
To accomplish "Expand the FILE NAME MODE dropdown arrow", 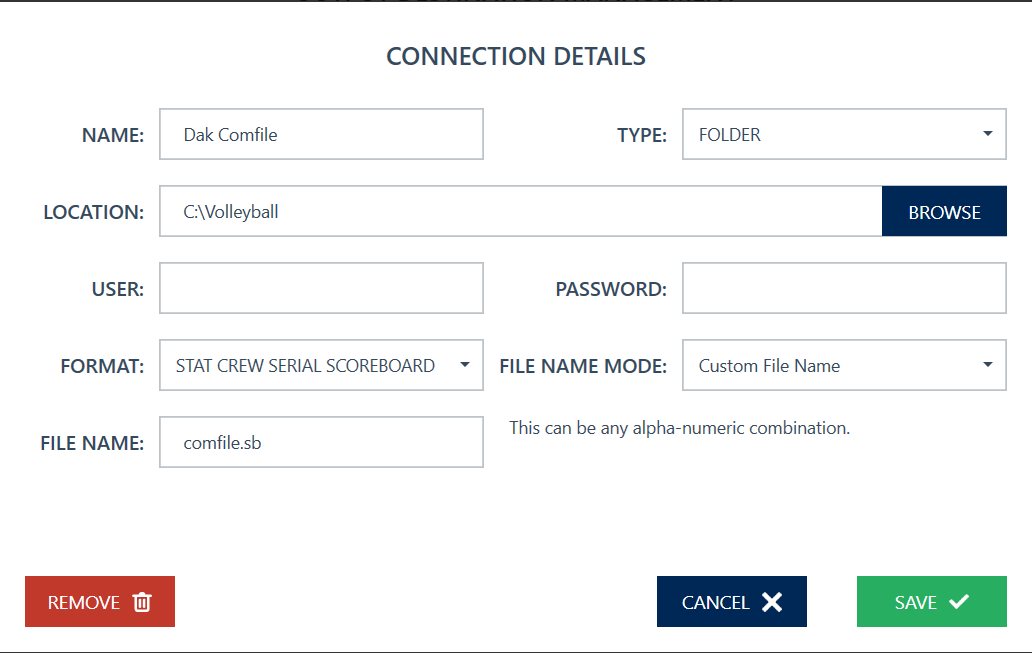I will click(x=987, y=365).
